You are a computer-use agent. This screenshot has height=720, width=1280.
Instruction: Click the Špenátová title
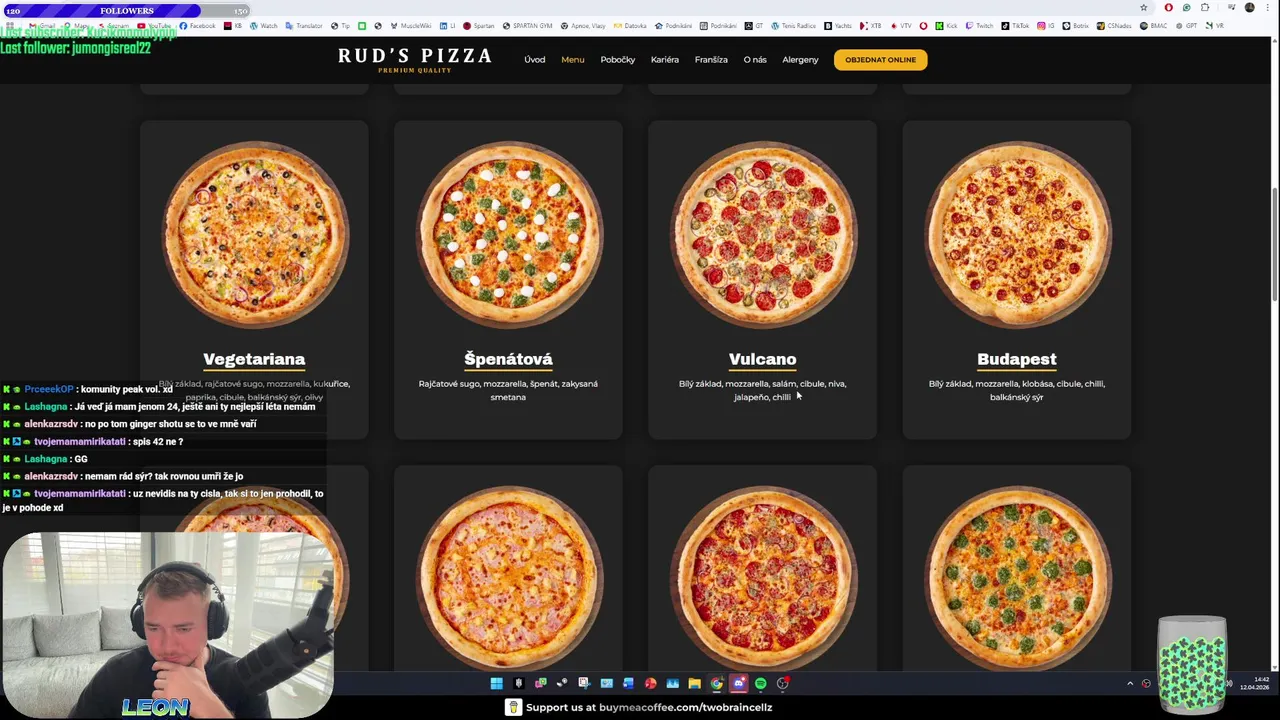tap(508, 359)
